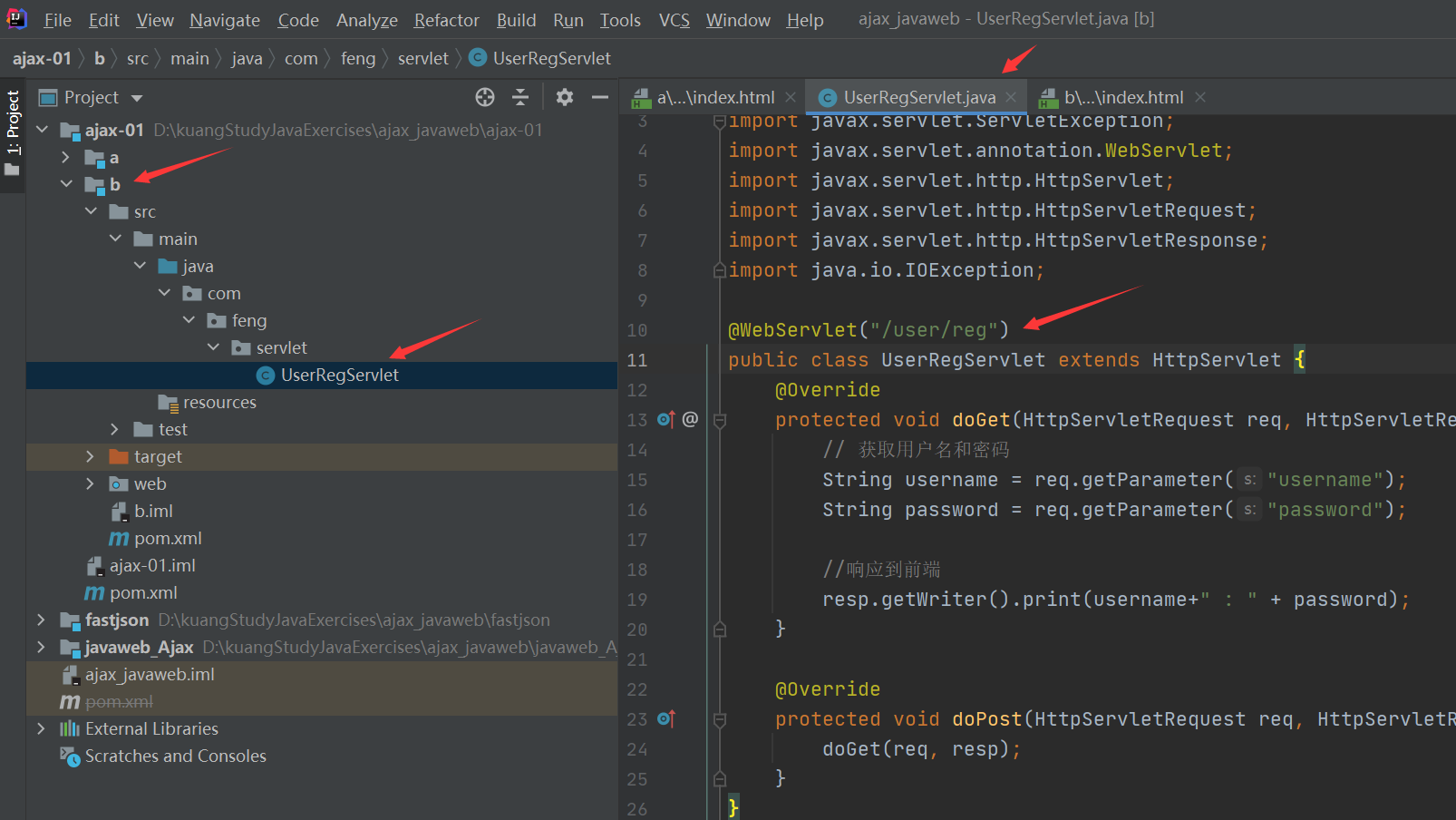Open the Run menu
Viewport: 1456px width, 820px height.
tap(568, 20)
